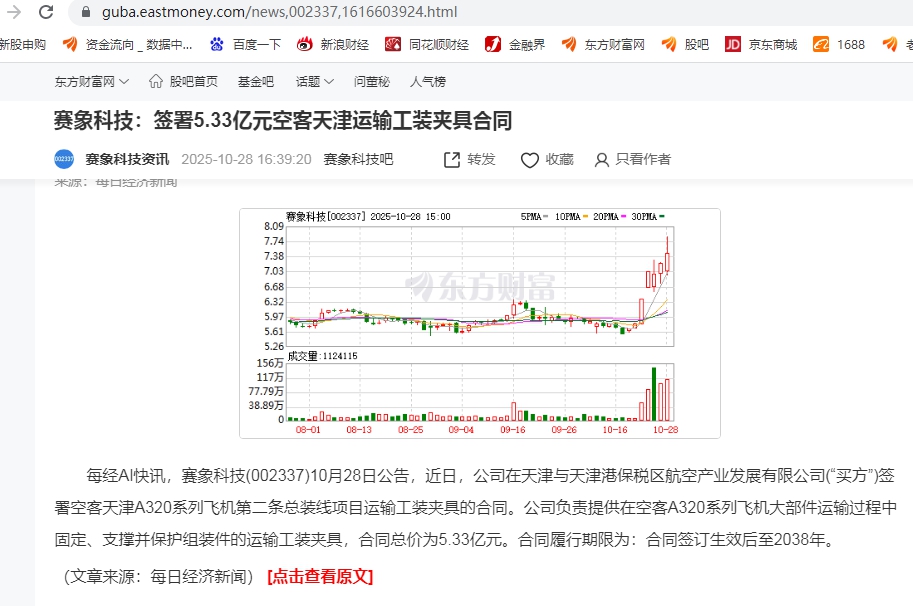Click the 5PMA legend label
The image size is (913, 606).
pos(531,217)
